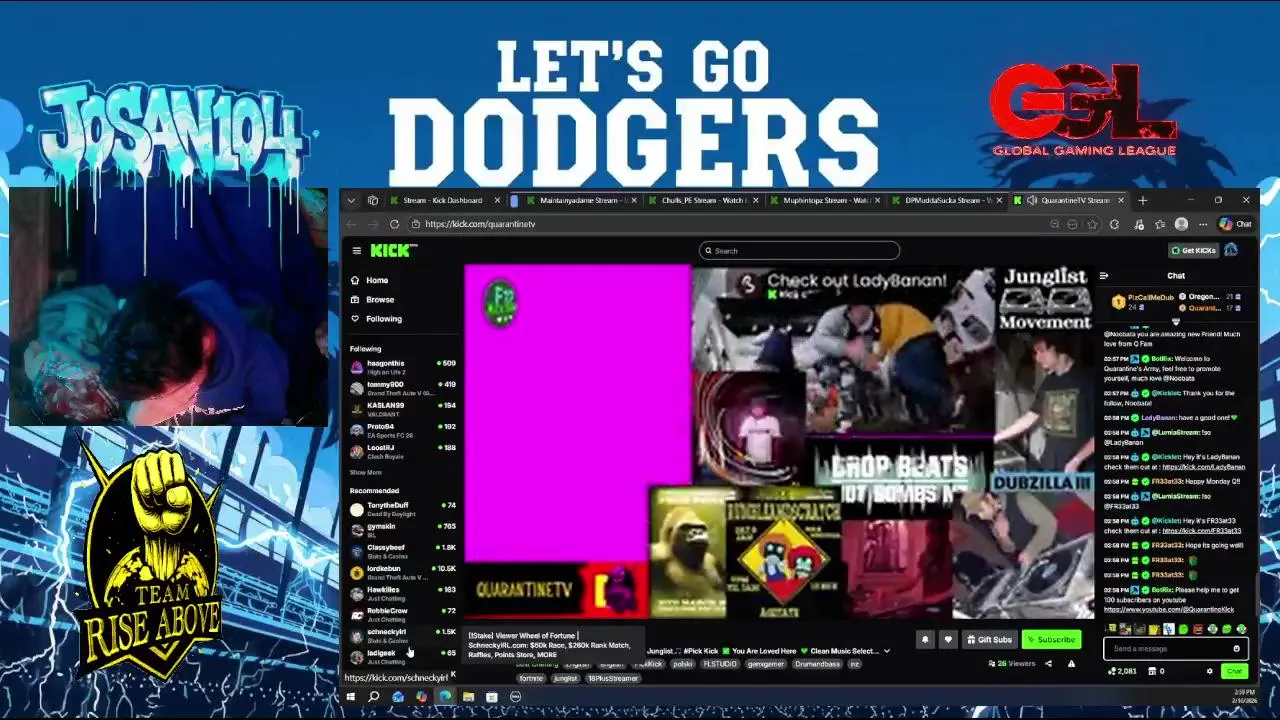
Task: Expand the list with Show More
Action: tap(366, 472)
